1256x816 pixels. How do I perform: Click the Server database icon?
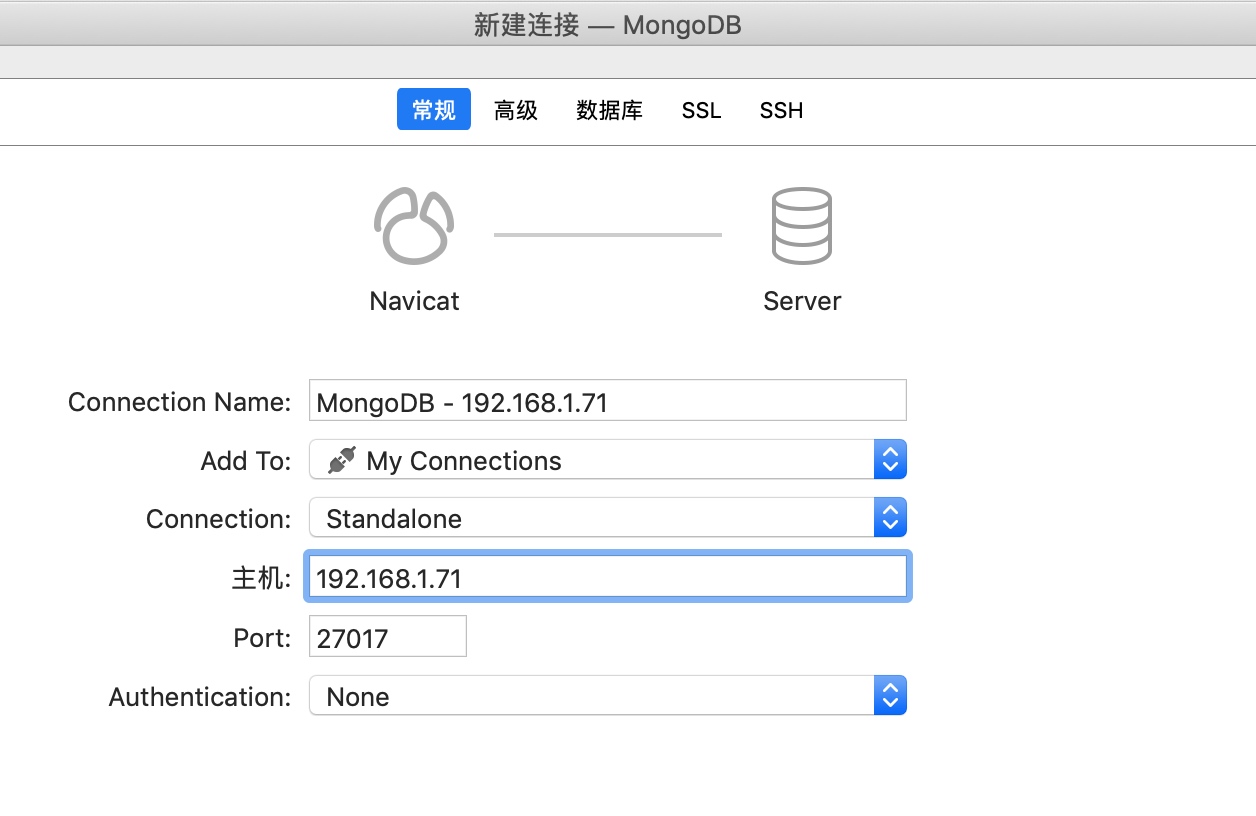pos(801,226)
